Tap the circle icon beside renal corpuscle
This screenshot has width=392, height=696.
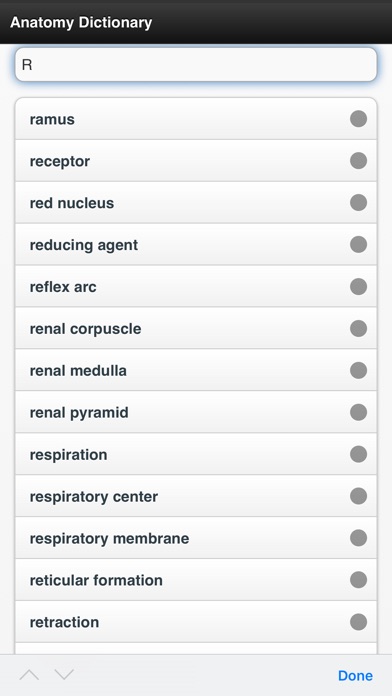(358, 328)
